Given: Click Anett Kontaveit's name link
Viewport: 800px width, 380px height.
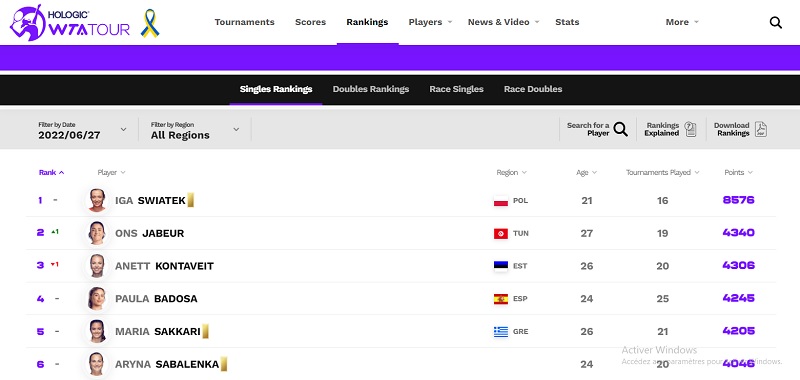Looking at the screenshot, I should [x=164, y=266].
